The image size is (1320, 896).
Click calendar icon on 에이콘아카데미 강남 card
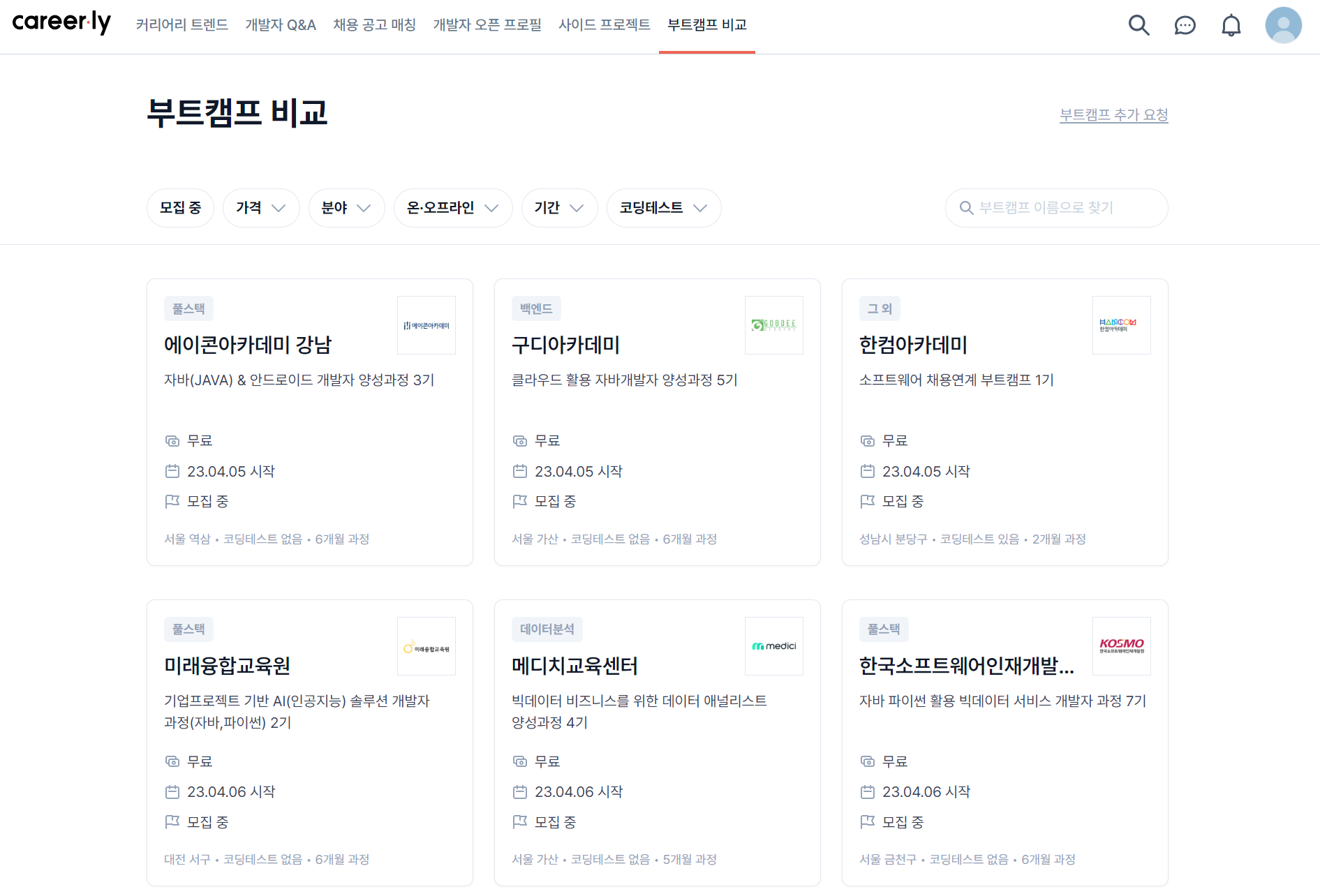[172, 471]
